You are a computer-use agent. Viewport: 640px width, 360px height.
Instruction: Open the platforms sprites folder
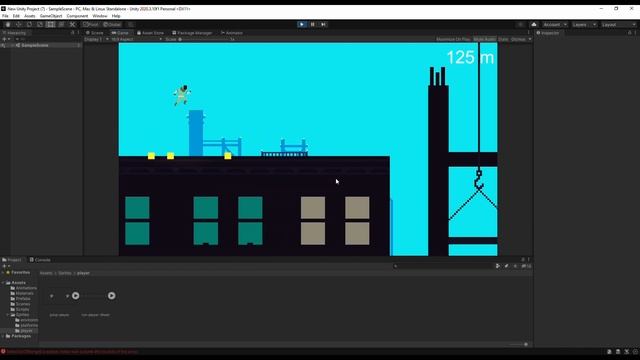click(x=27, y=325)
